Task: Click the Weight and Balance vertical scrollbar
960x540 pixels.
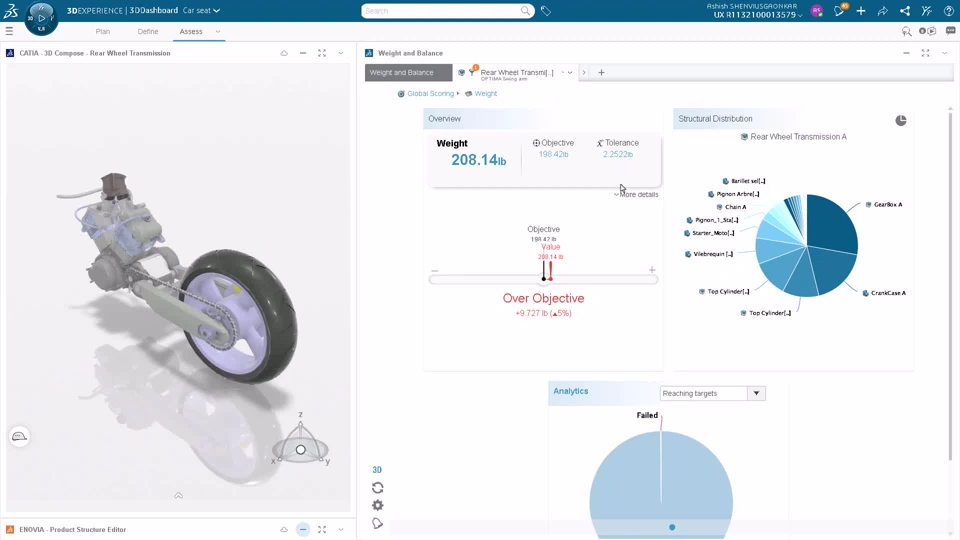Action: [950, 285]
